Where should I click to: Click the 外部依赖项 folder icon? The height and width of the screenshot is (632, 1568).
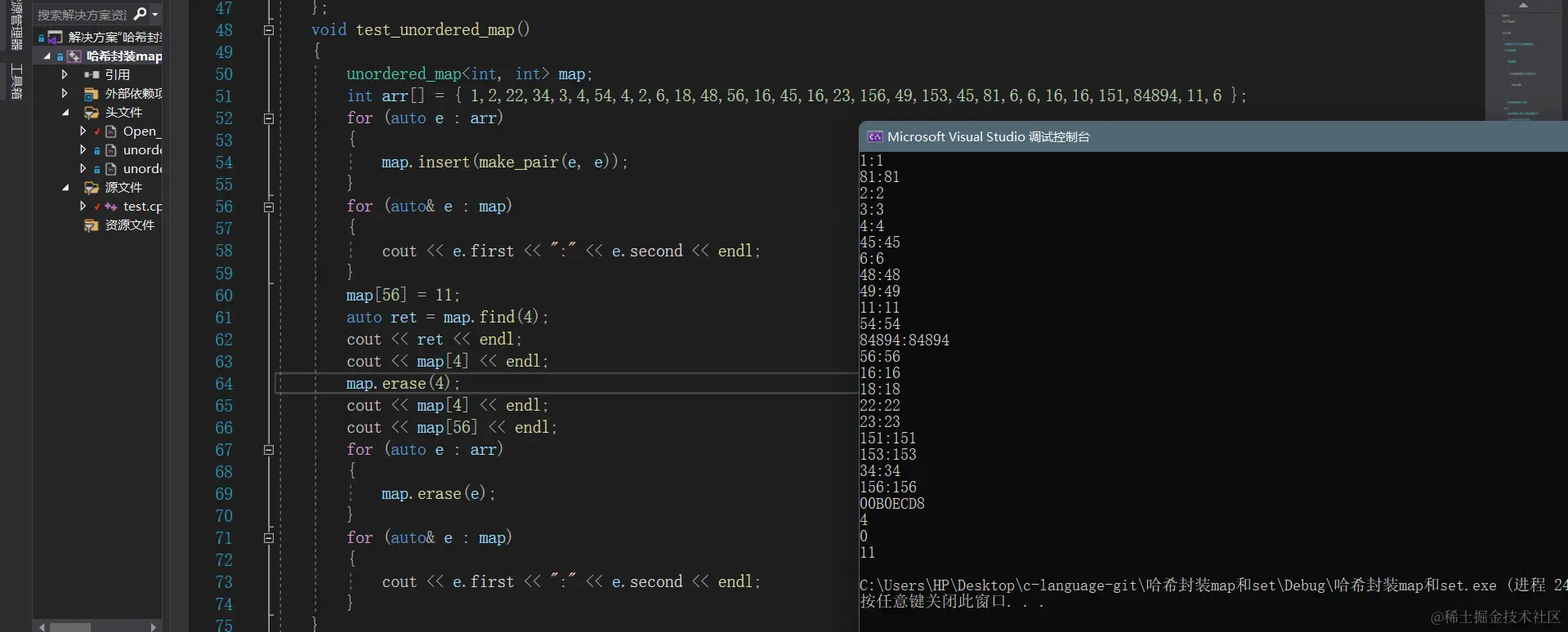click(92, 93)
